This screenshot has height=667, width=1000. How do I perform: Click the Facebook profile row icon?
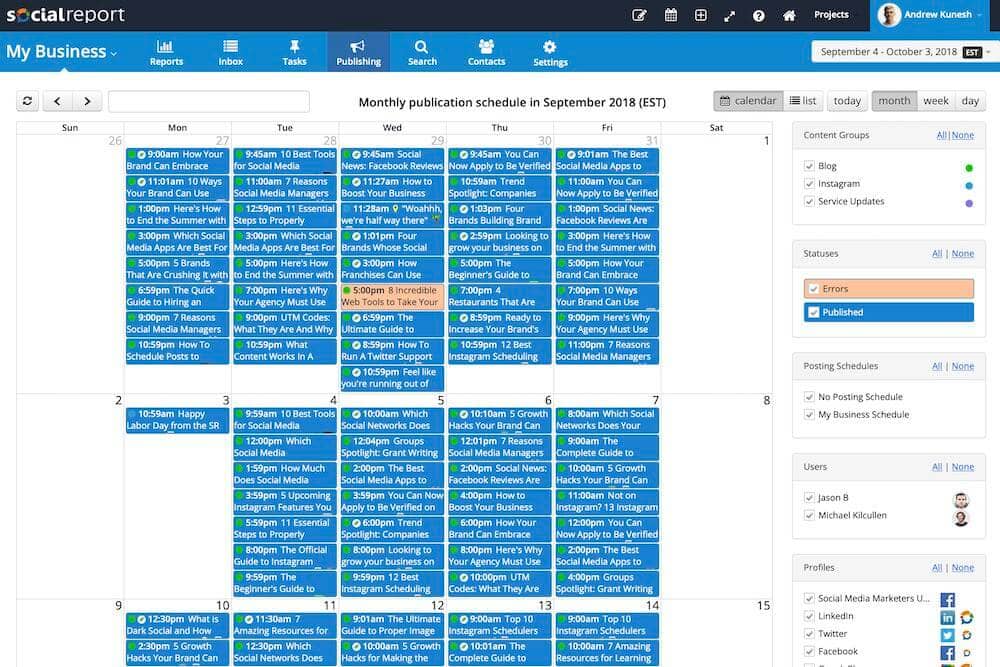click(948, 652)
